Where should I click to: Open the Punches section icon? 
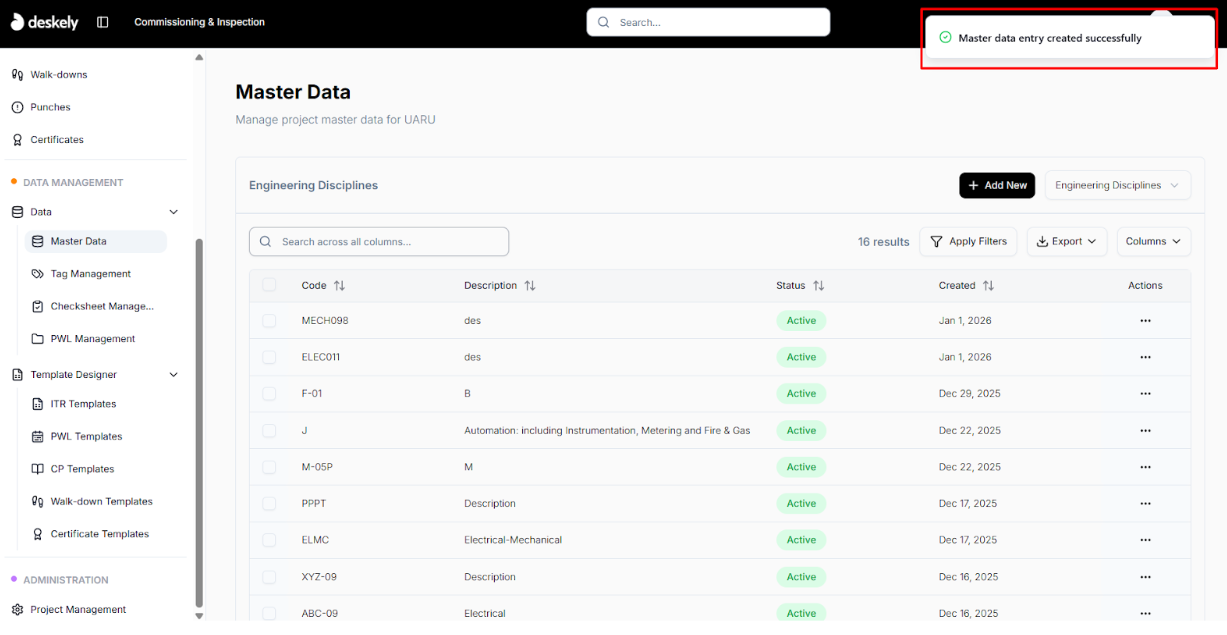pos(17,107)
